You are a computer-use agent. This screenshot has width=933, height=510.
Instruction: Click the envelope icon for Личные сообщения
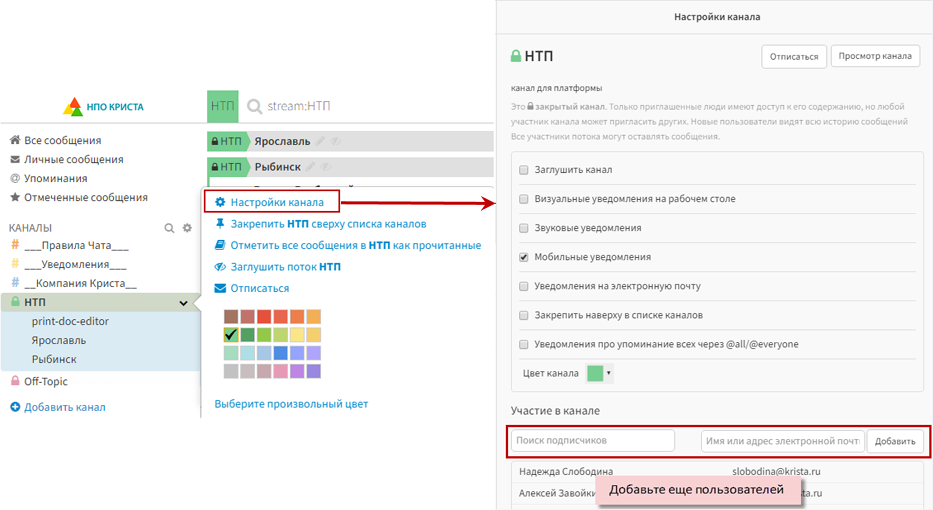coord(15,160)
